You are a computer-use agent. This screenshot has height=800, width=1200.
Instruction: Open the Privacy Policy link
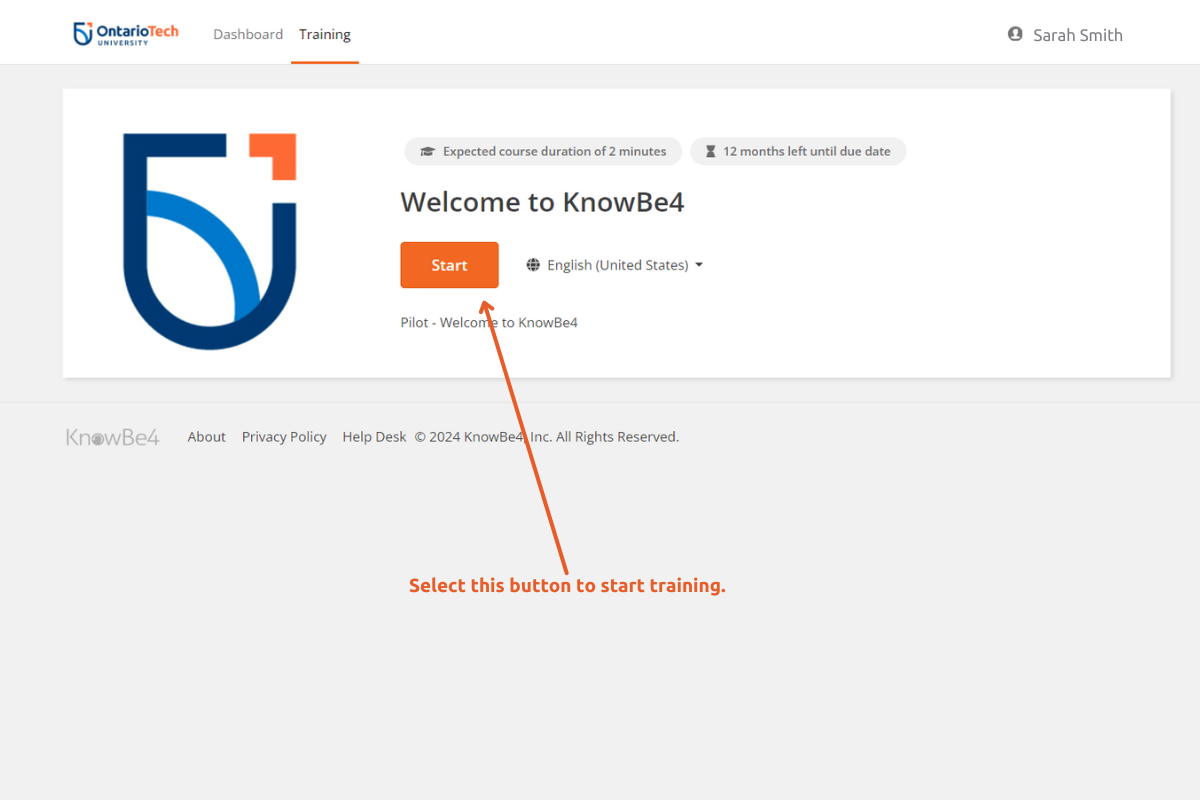pyautogui.click(x=284, y=437)
